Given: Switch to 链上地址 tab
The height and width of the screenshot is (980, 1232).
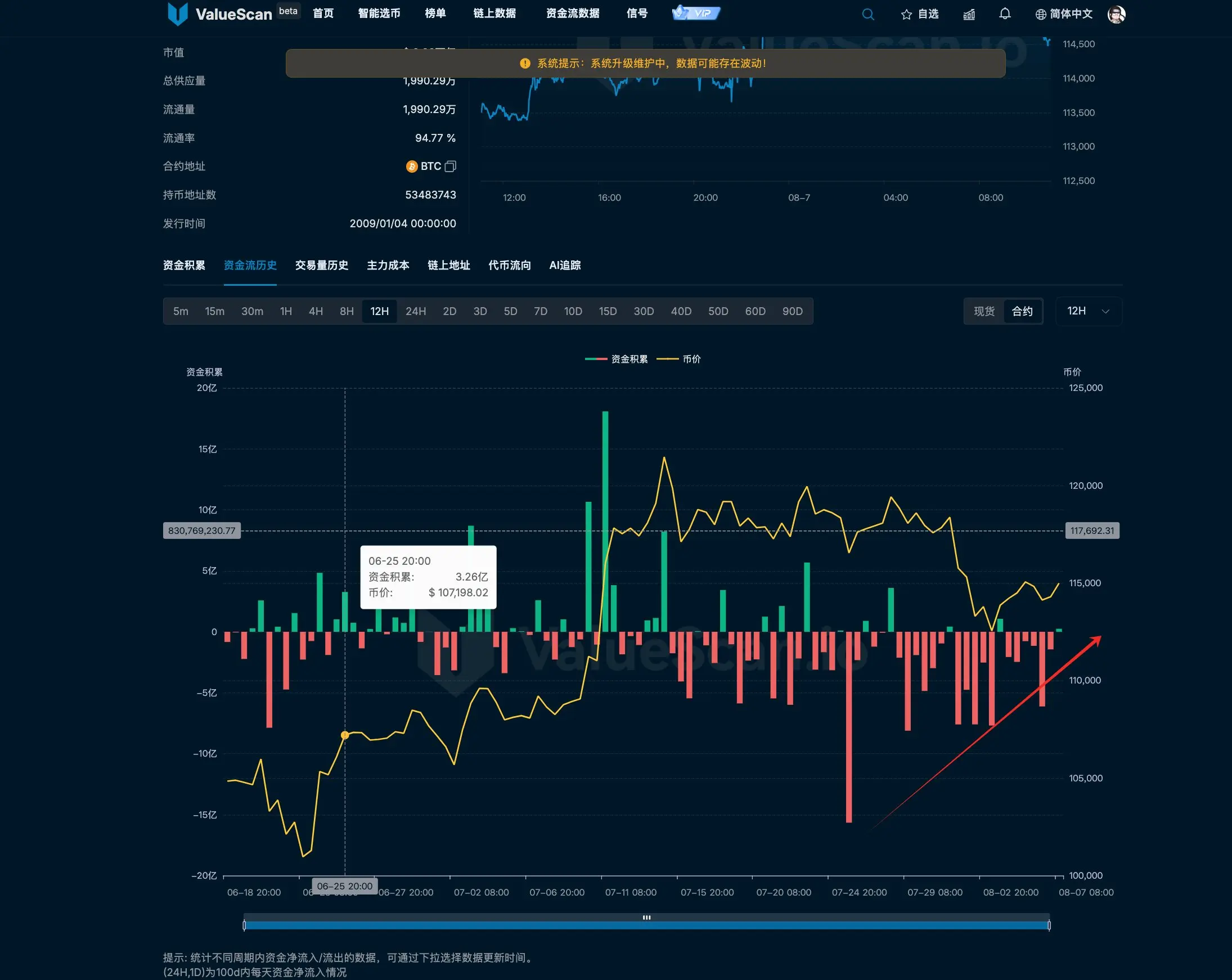Looking at the screenshot, I should point(448,265).
